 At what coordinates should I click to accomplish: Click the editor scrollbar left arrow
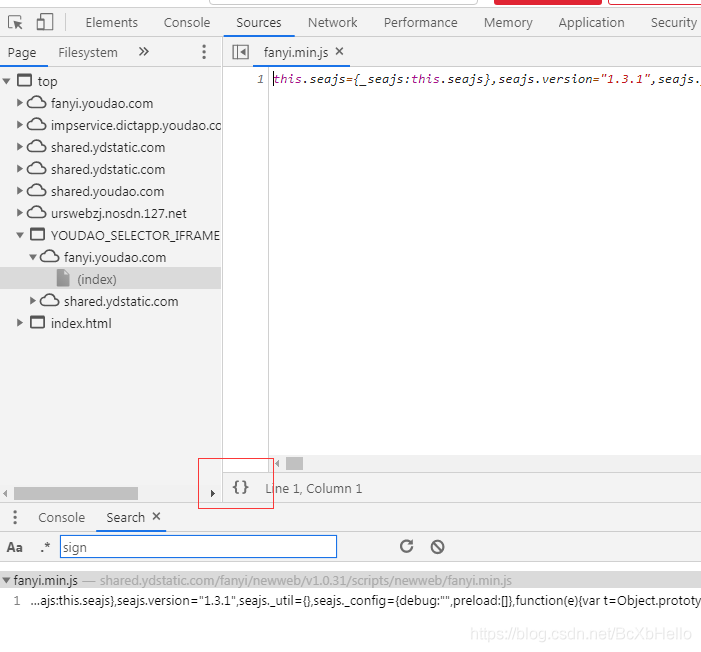277,464
